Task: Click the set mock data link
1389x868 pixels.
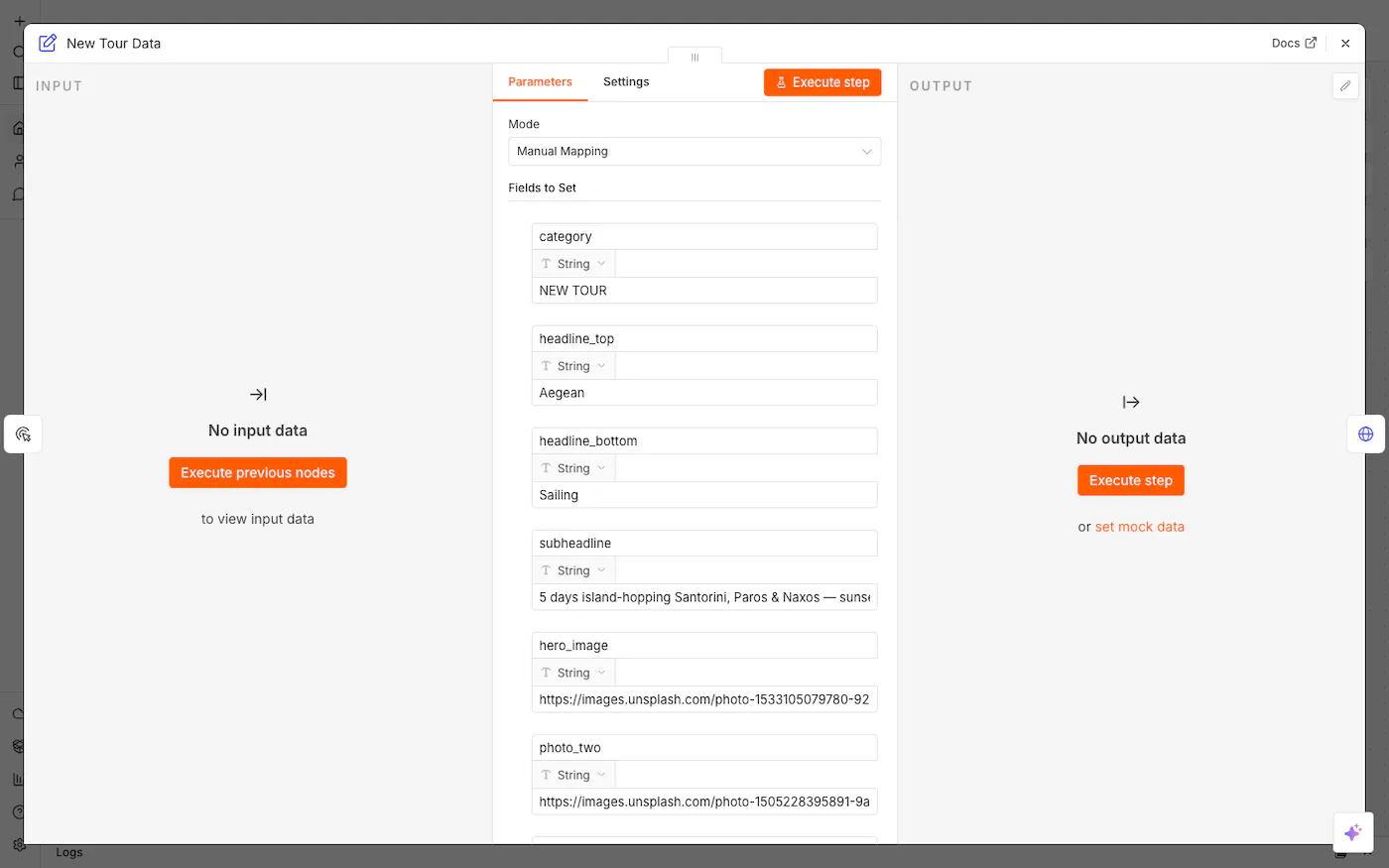Action: click(x=1139, y=527)
